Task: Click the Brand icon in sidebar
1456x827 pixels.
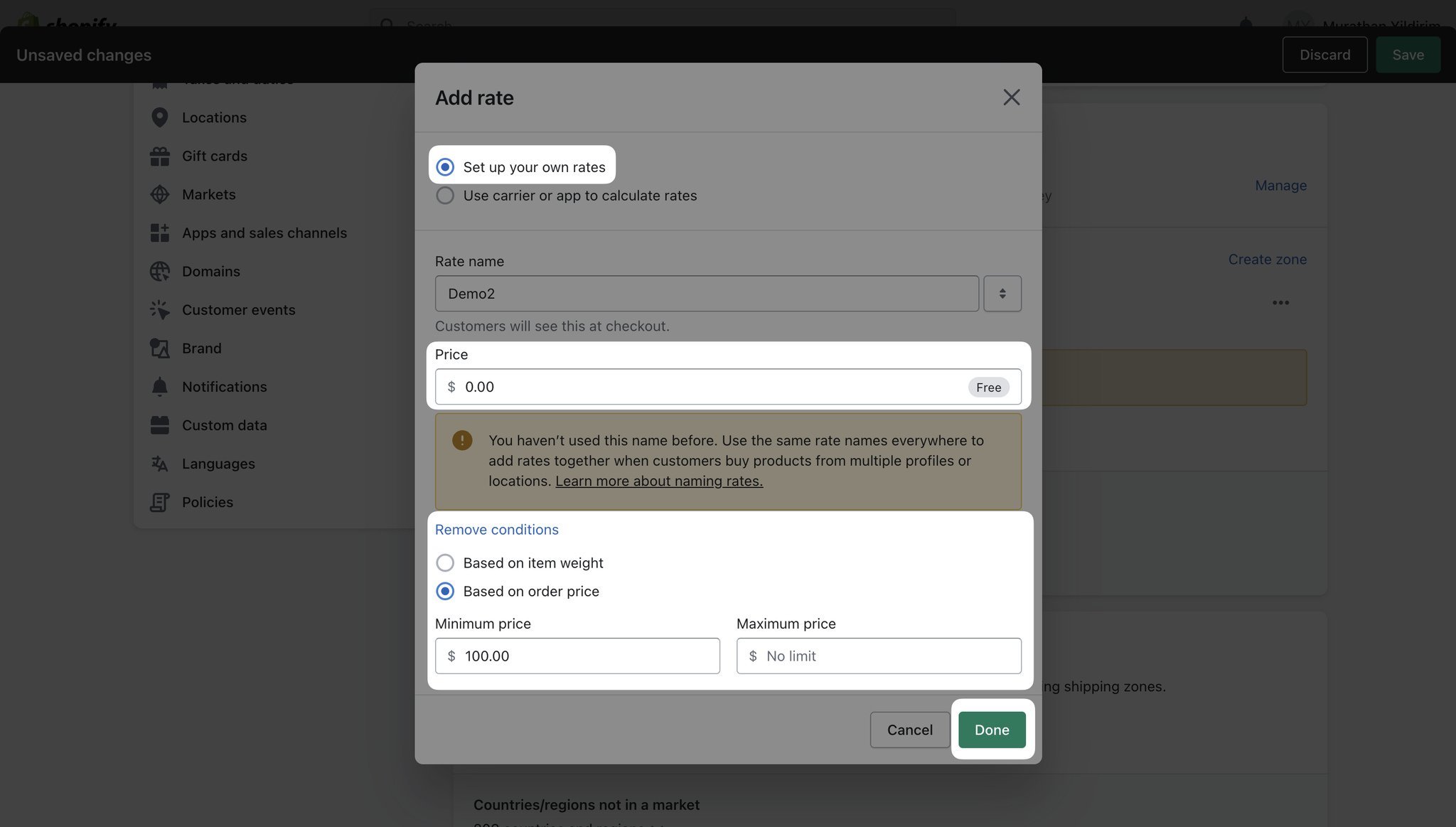Action: tap(160, 348)
